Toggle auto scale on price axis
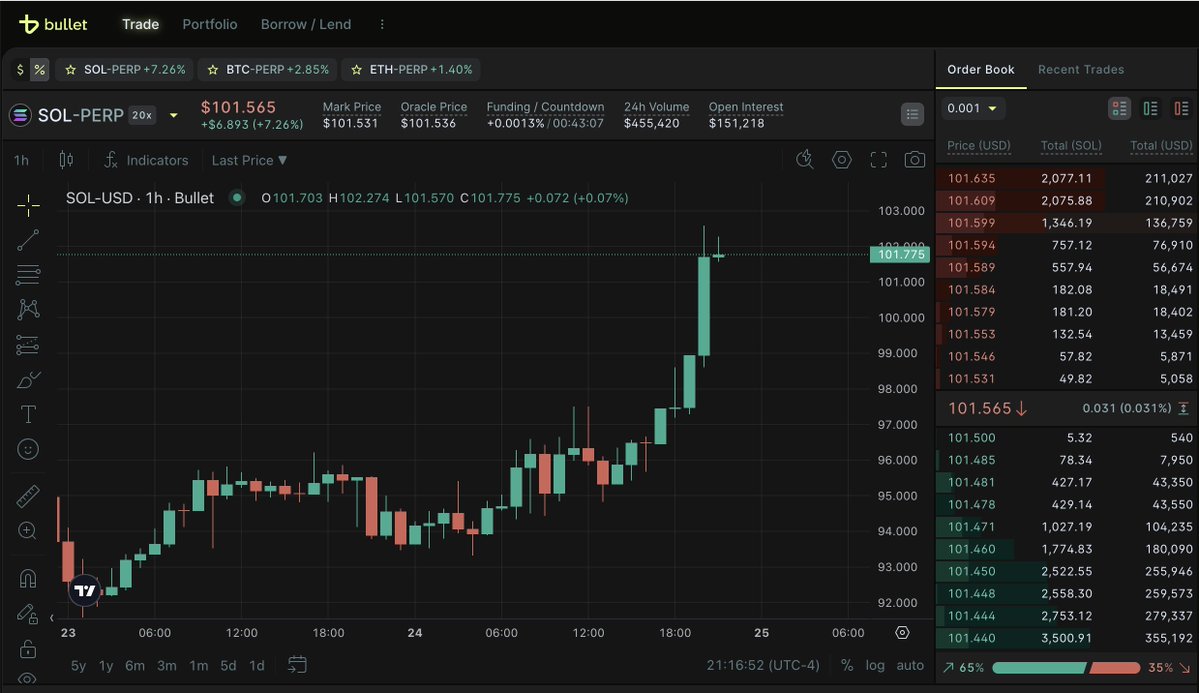 point(910,665)
